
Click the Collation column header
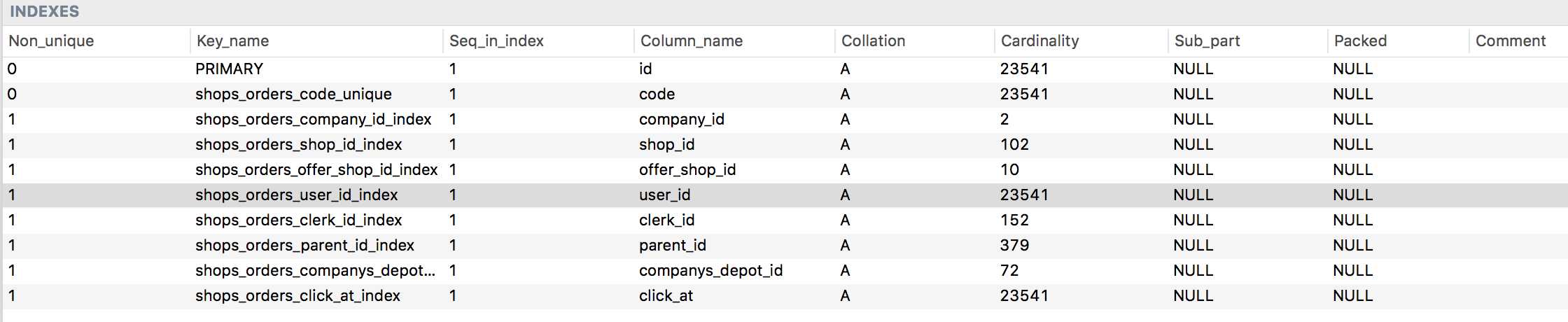914,41
